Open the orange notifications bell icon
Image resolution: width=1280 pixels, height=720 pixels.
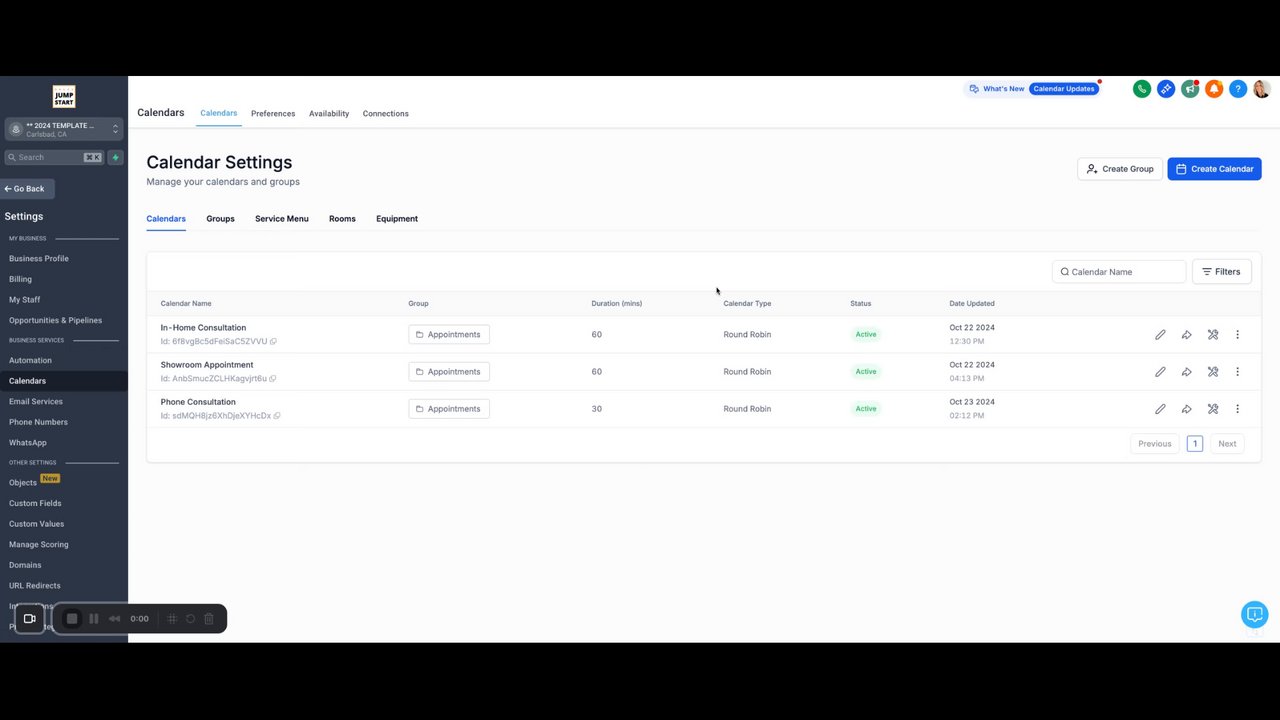click(1213, 89)
